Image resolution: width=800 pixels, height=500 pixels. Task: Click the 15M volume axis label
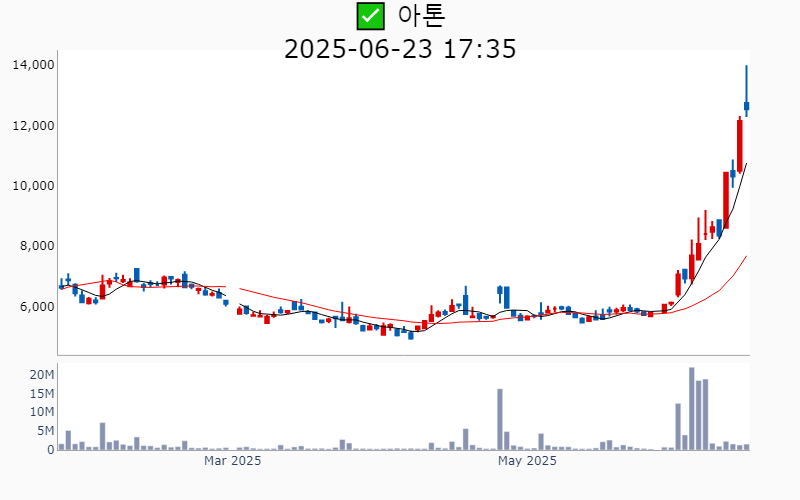[42, 394]
